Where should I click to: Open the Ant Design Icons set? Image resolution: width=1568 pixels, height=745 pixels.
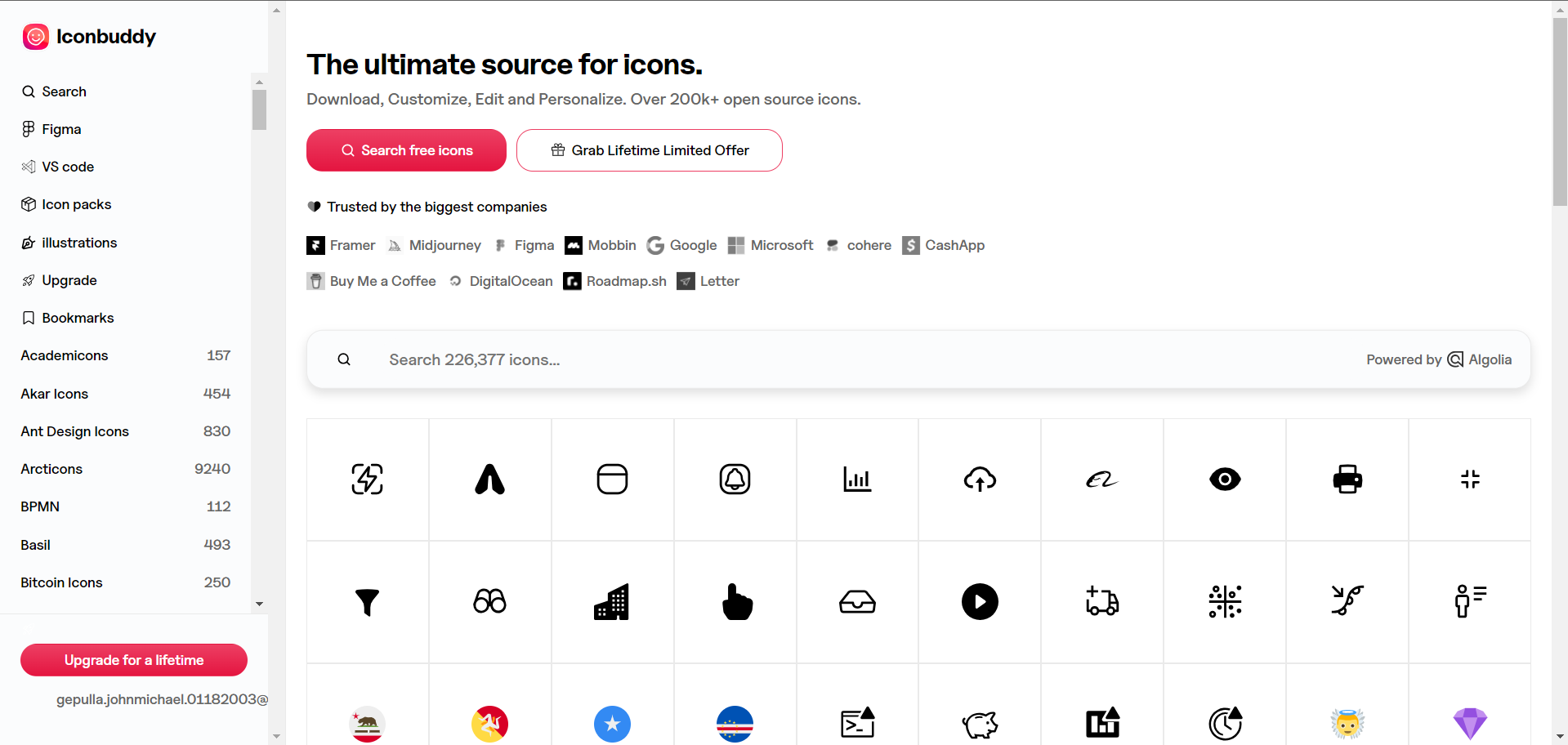[74, 431]
